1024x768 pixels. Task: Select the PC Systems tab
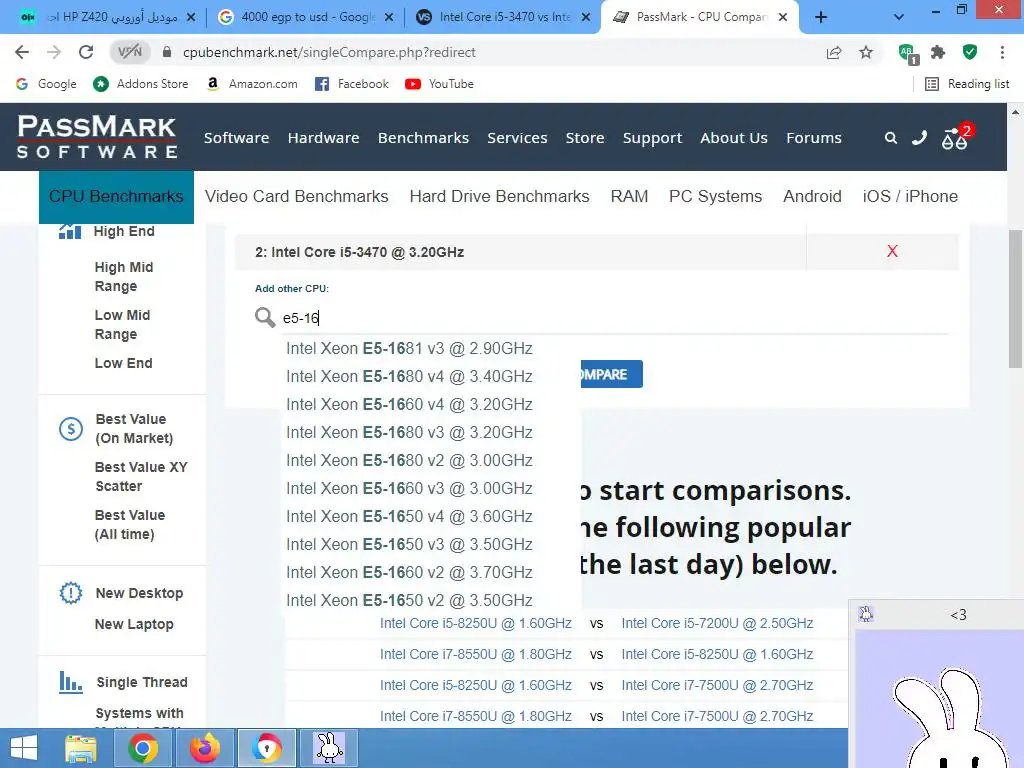click(x=715, y=197)
